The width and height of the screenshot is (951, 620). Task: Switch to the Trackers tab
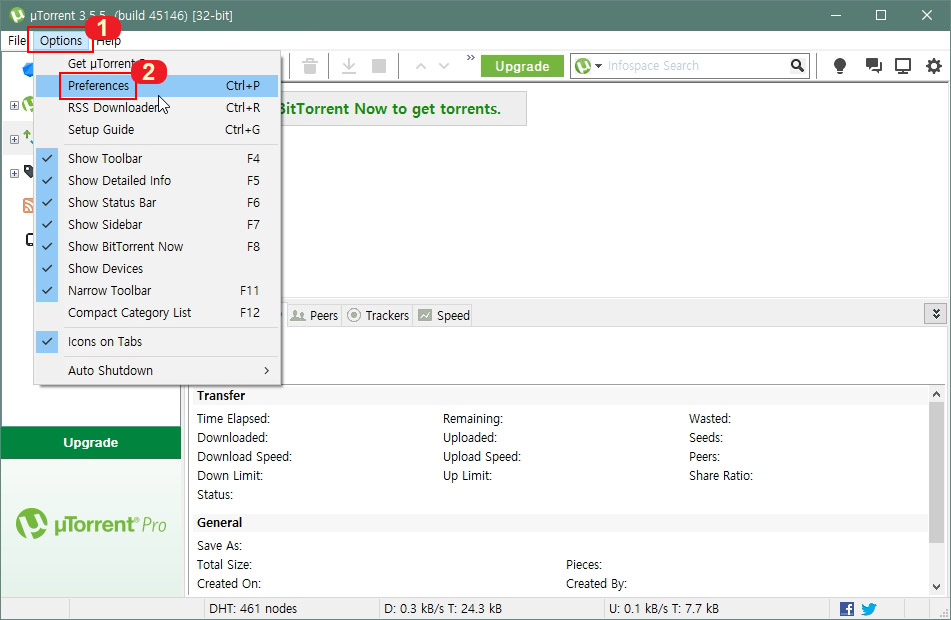[378, 315]
